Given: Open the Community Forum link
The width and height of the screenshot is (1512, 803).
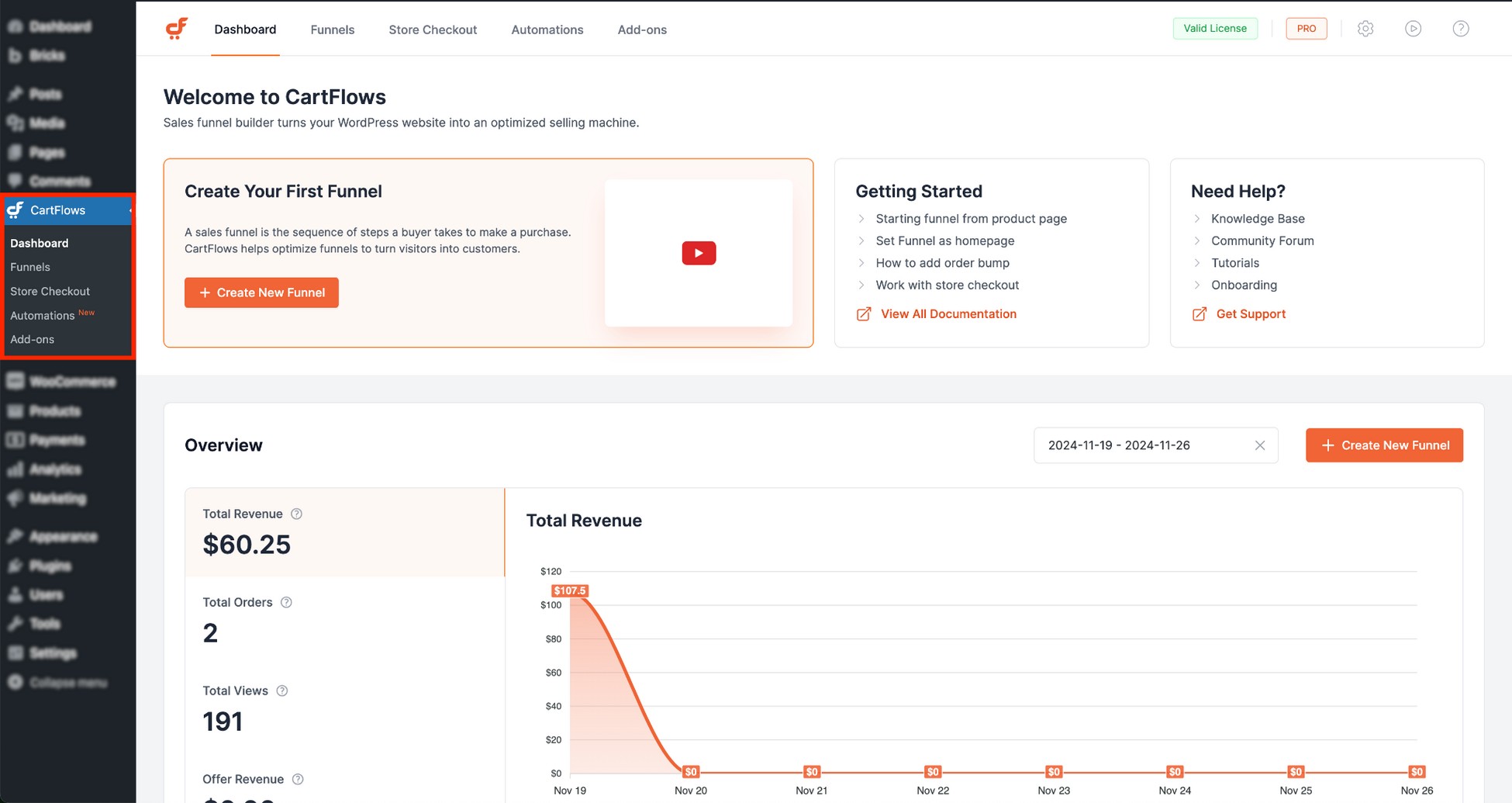Looking at the screenshot, I should pyautogui.click(x=1262, y=241).
